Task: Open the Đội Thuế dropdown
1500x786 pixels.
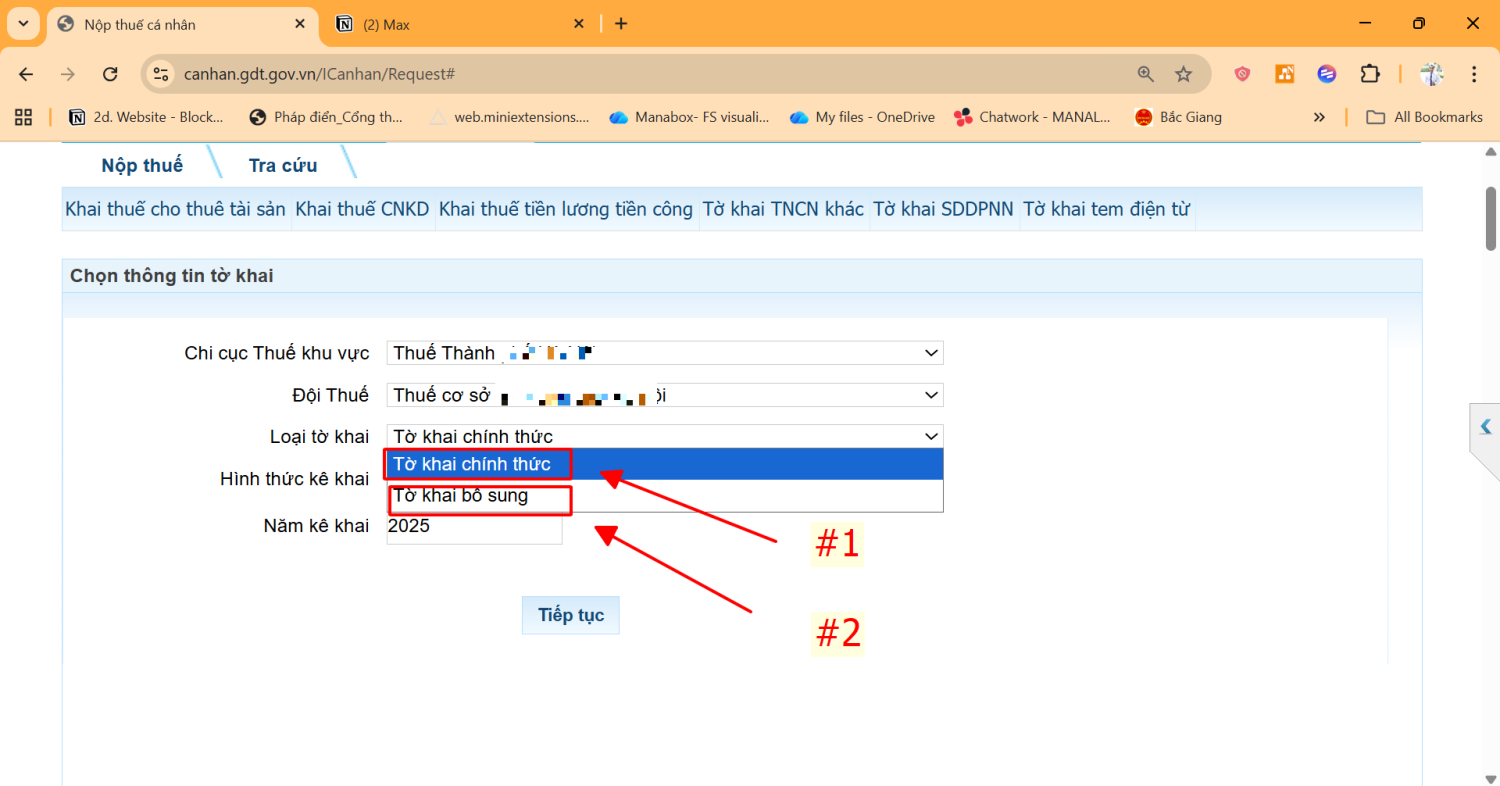Action: [x=664, y=395]
